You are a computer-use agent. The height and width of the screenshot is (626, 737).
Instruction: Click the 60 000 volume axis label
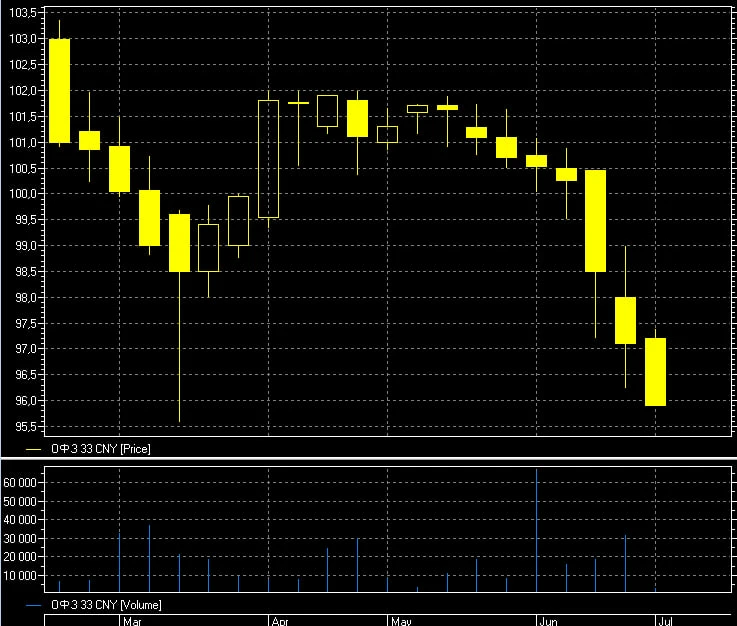[x=20, y=483]
